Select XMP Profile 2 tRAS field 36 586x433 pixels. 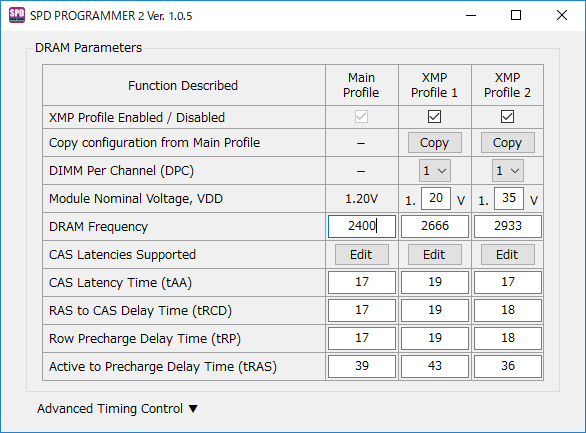pos(508,366)
